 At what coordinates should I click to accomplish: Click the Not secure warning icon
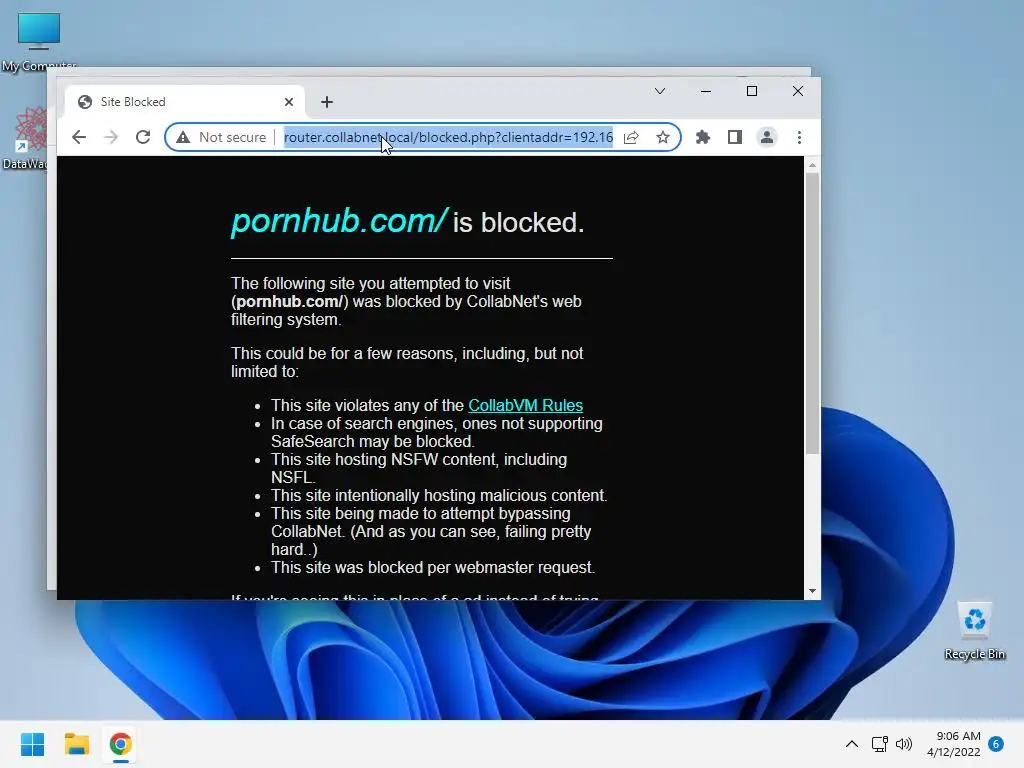tap(184, 137)
